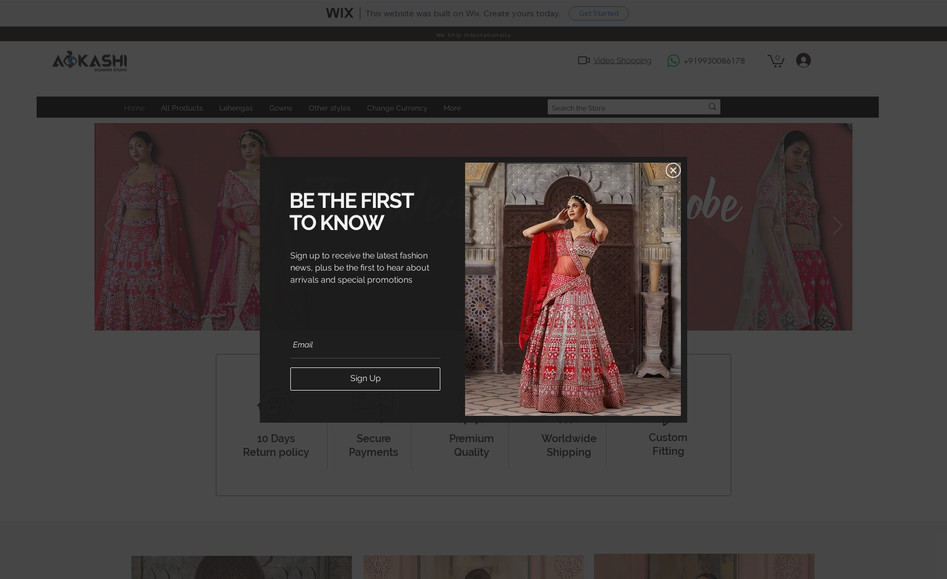Viewport: 947px width, 579px height.
Task: Click the WhatsApp icon in header
Action: (673, 61)
